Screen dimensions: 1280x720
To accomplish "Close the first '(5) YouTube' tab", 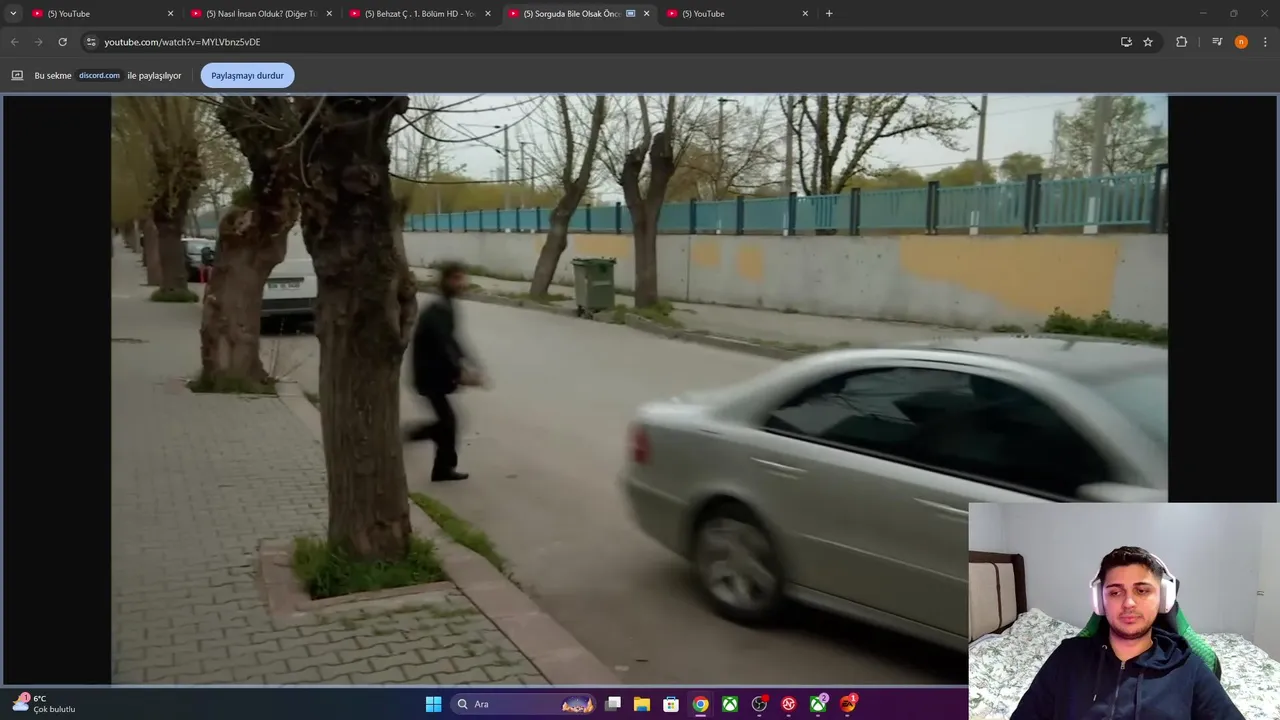I will click(x=170, y=13).
